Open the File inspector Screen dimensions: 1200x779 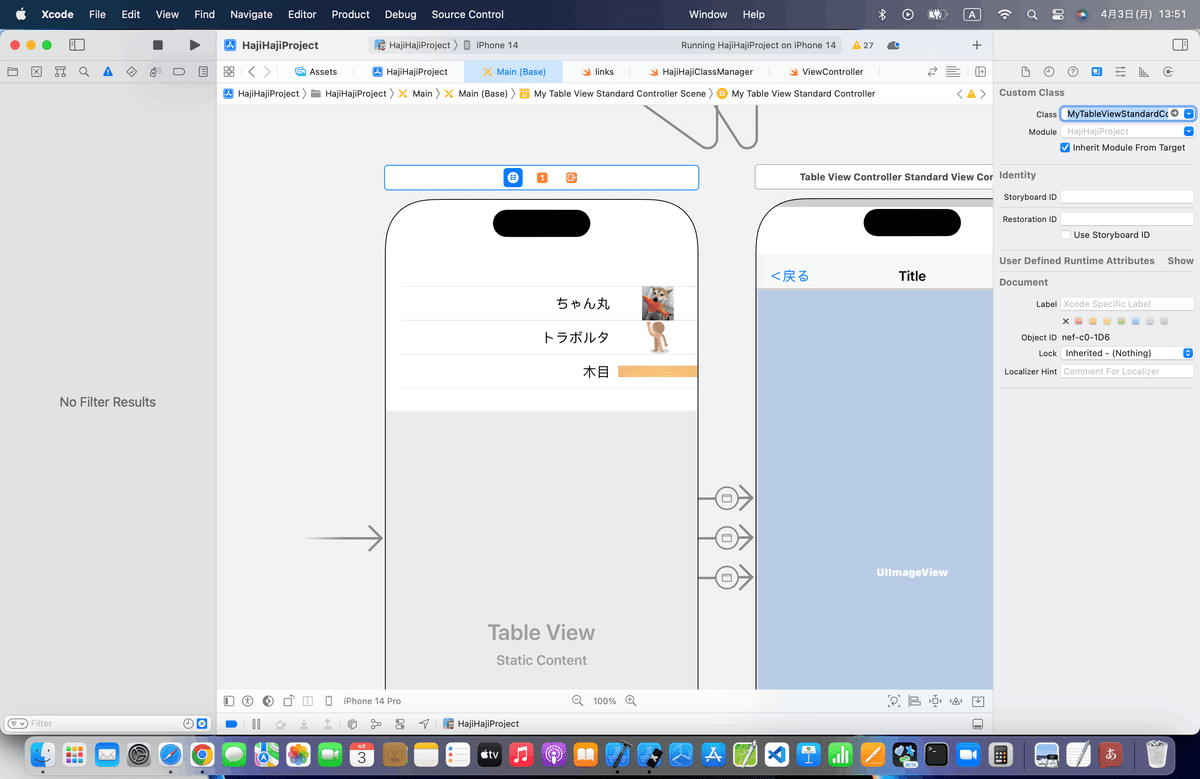pos(1025,72)
